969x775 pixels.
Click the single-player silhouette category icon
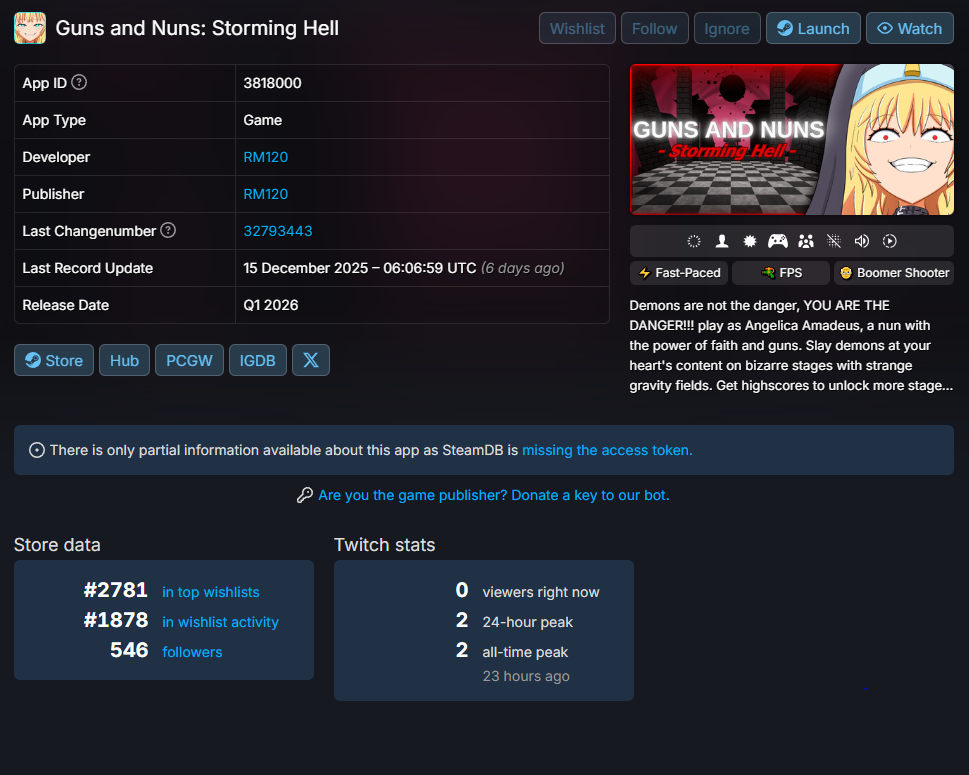722,241
